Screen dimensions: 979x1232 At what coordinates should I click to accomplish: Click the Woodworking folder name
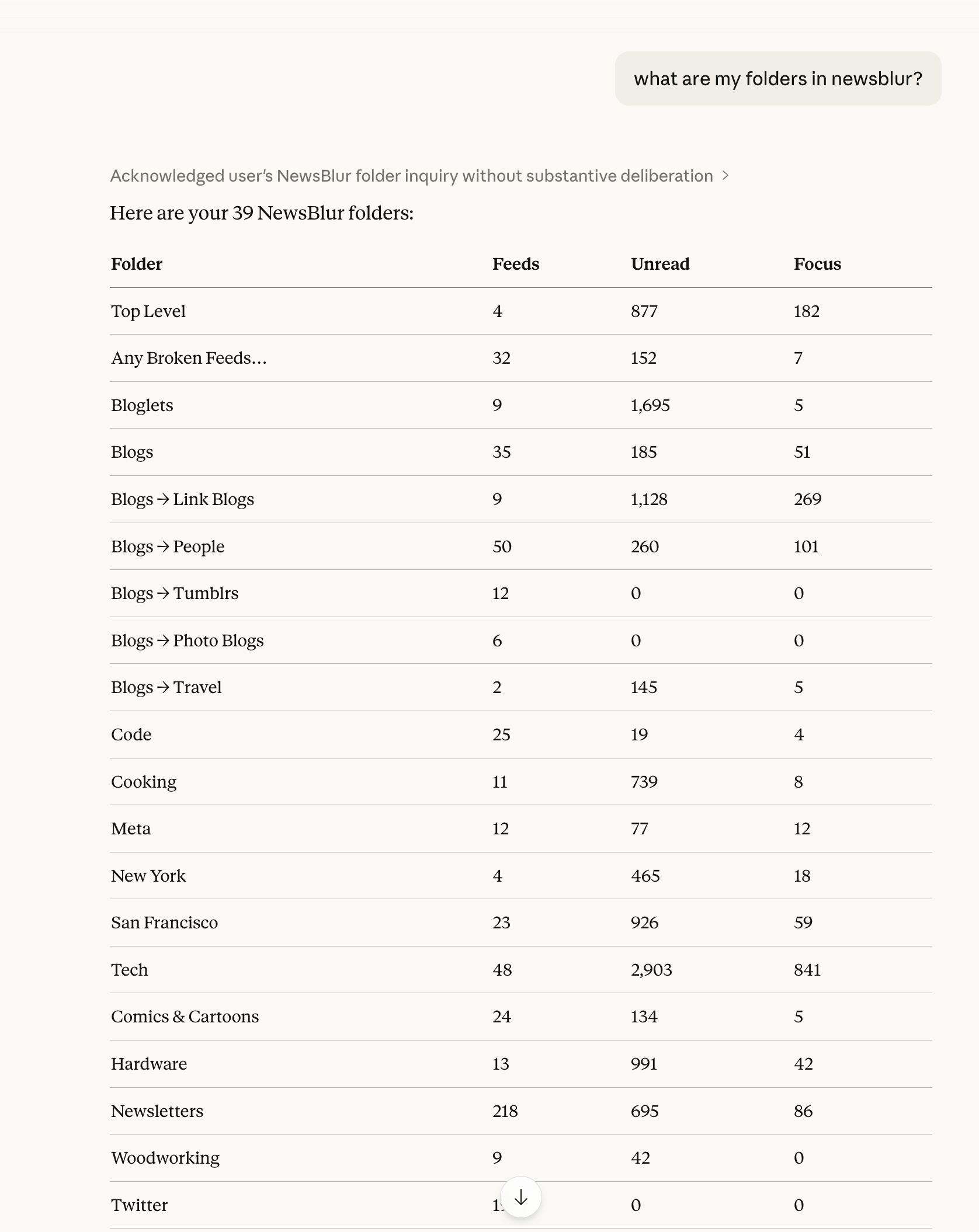tap(165, 1158)
